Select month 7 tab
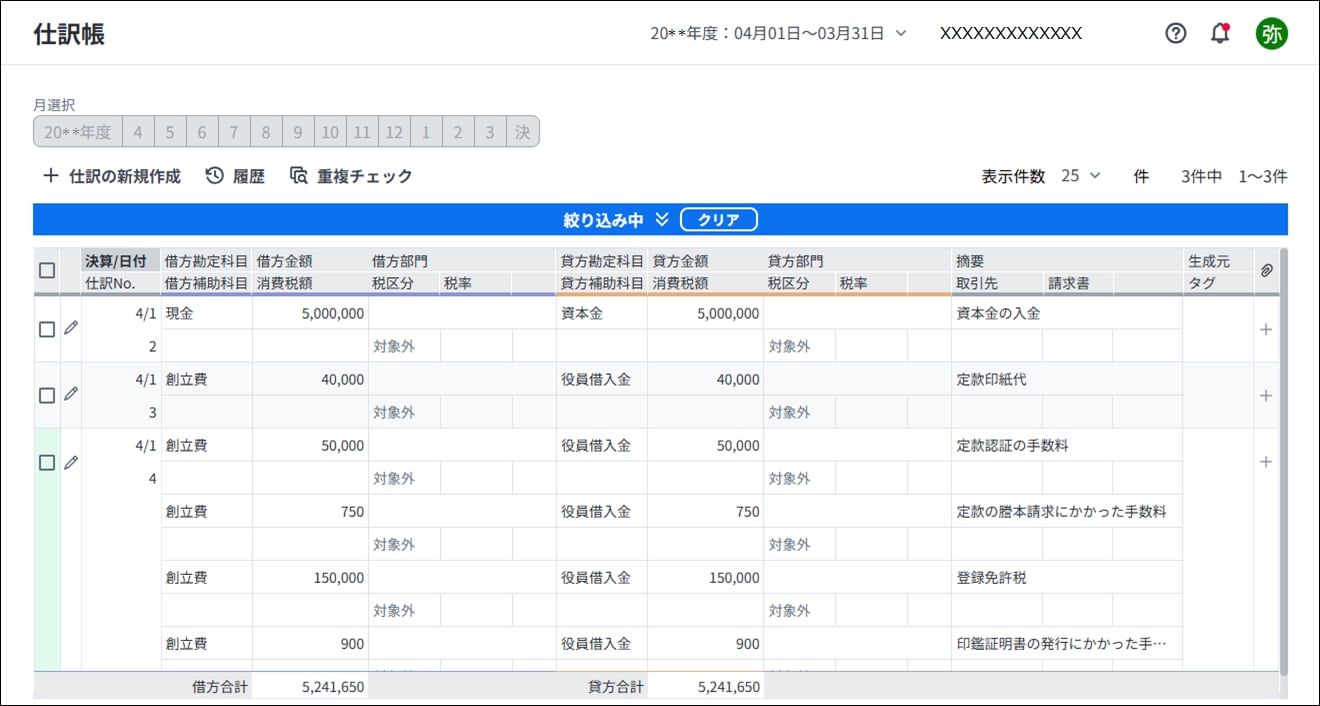The height and width of the screenshot is (706, 1320). coord(234,132)
